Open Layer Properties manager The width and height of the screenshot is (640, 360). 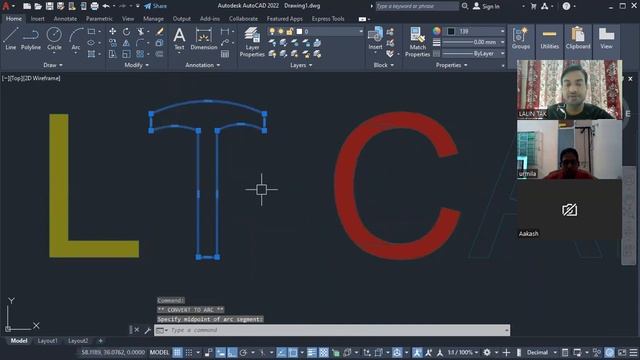click(252, 42)
